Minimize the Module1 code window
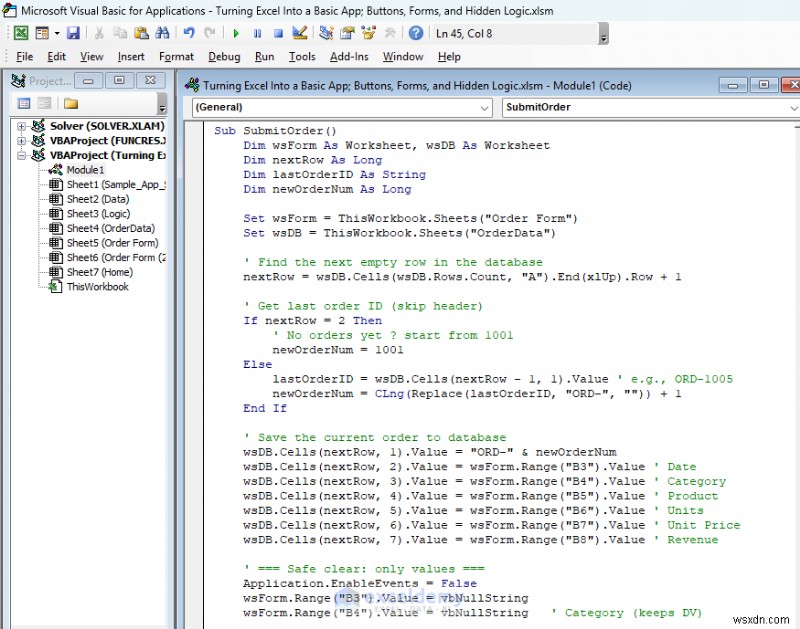Image resolution: width=800 pixels, height=629 pixels. [733, 85]
